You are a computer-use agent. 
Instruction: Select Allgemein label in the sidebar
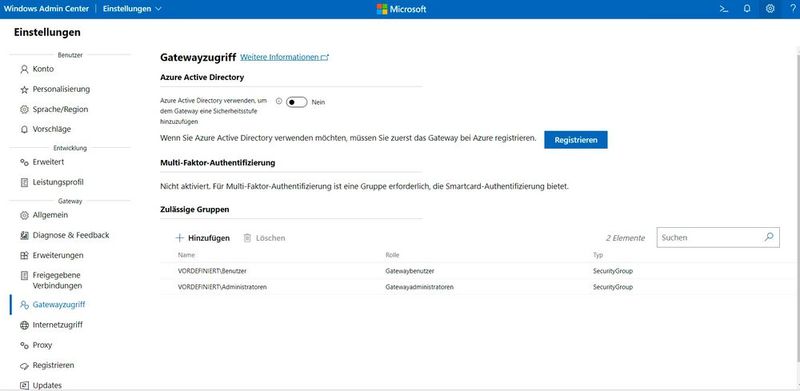click(50, 215)
